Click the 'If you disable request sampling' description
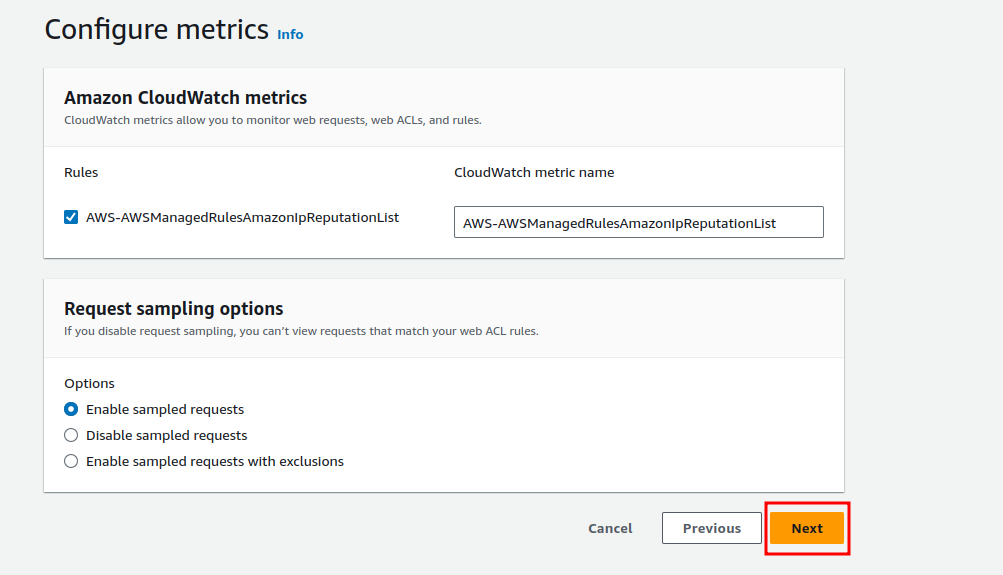Image resolution: width=1003 pixels, height=575 pixels. 301,331
